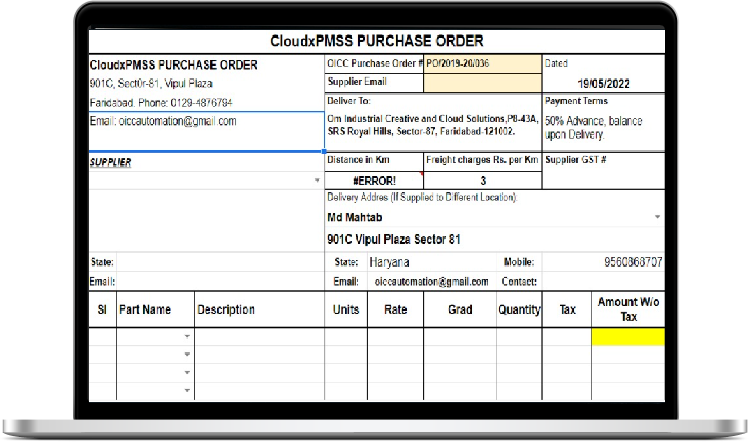Click the empty Supplier Email field

(482, 82)
